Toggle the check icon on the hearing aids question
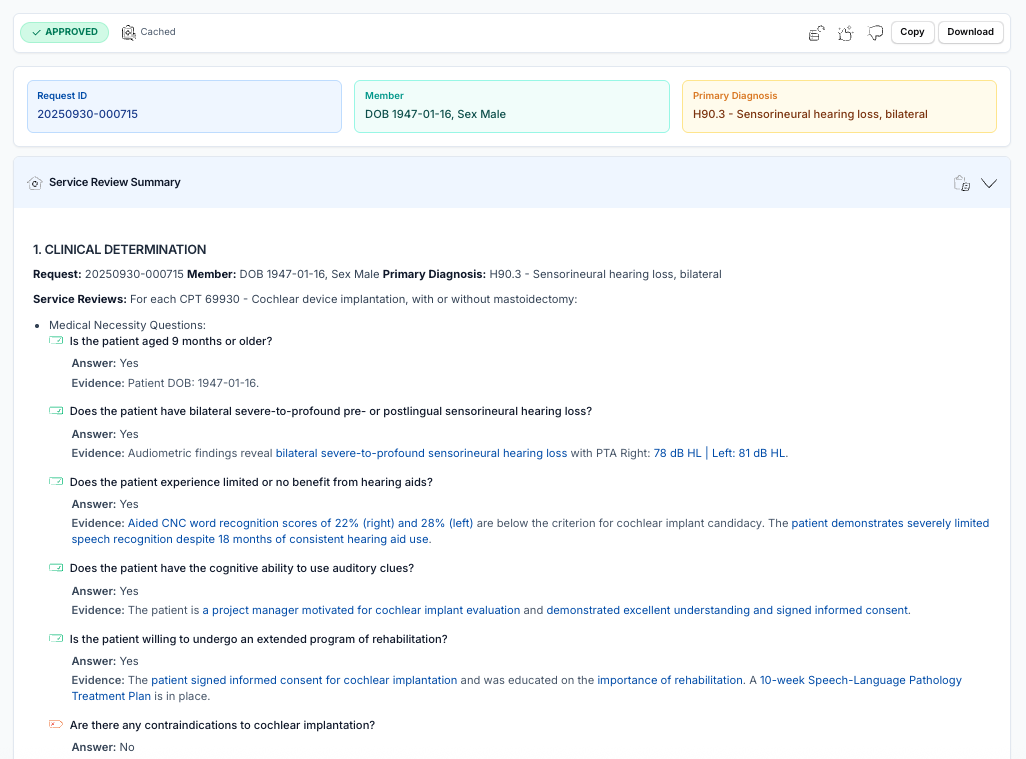 pyautogui.click(x=55, y=480)
